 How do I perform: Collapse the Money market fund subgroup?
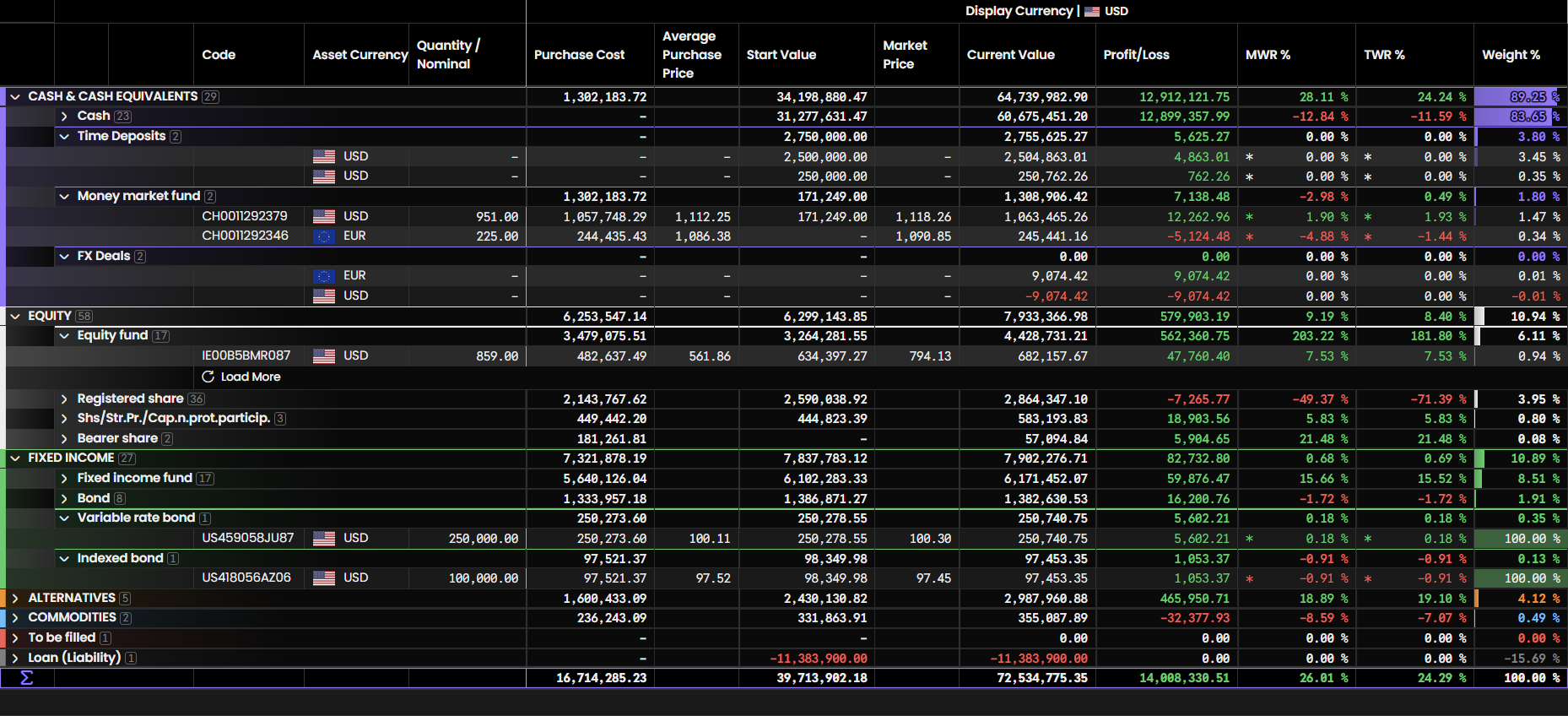coord(64,197)
